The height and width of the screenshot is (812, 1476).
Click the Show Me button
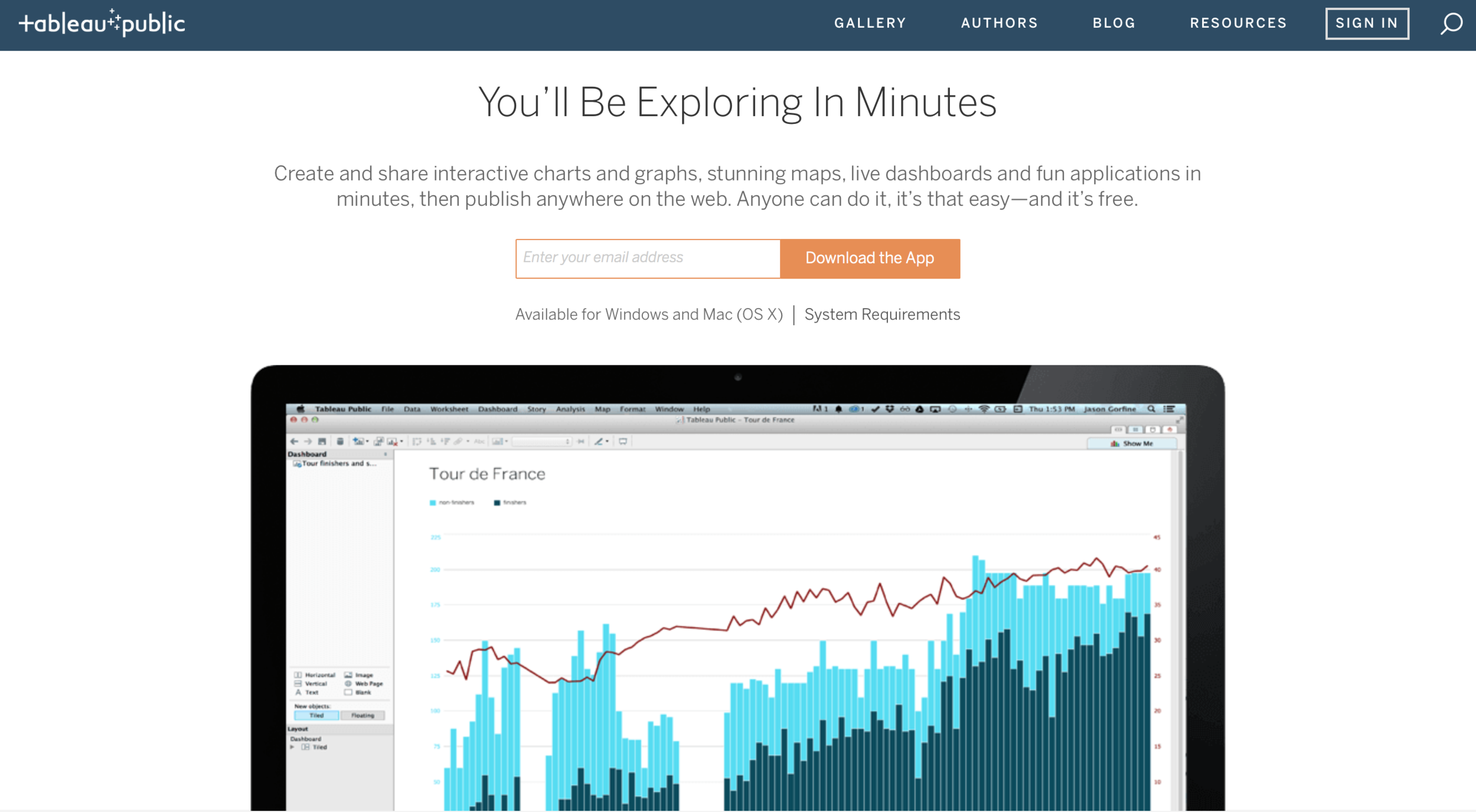(x=1132, y=443)
